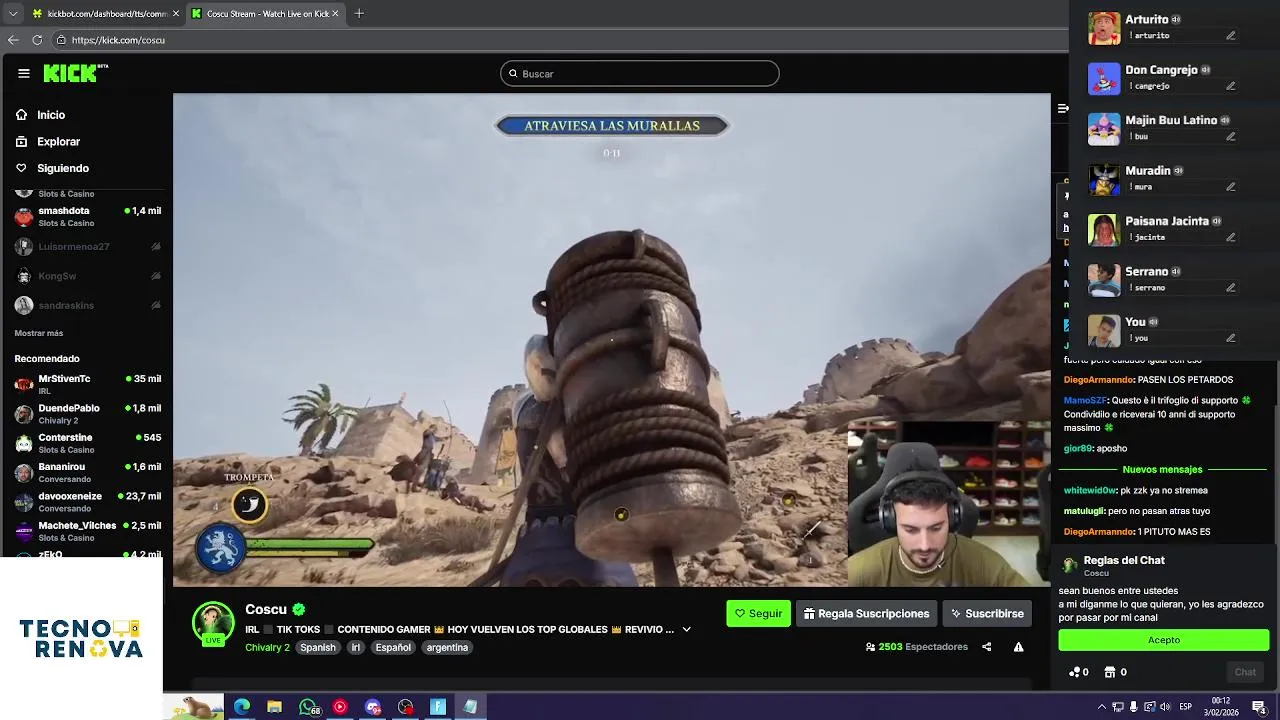Go to Inicio in the sidebar
The height and width of the screenshot is (720, 1280).
pyautogui.click(x=51, y=115)
